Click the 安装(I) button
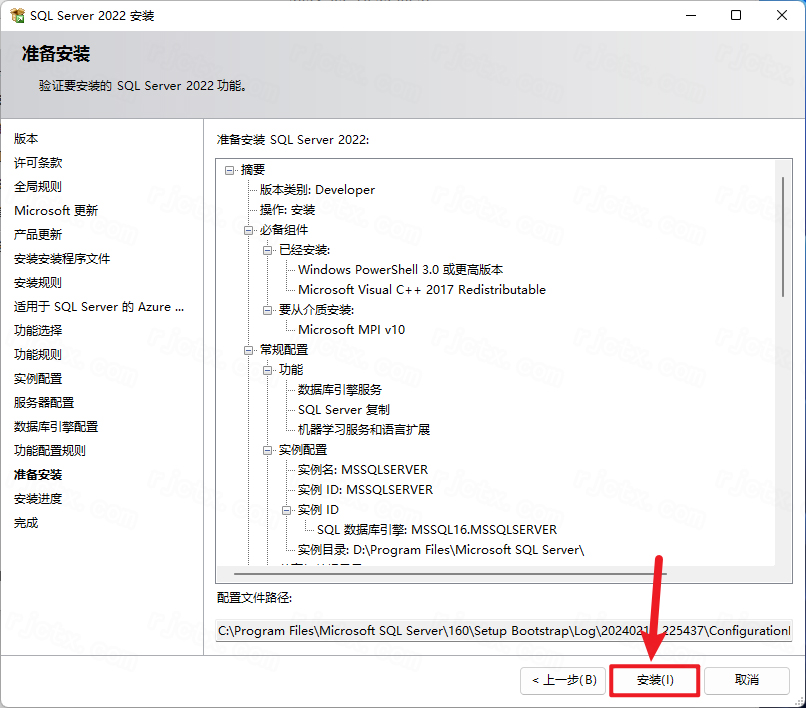Viewport: 806px width, 708px height. pyautogui.click(x=654, y=680)
